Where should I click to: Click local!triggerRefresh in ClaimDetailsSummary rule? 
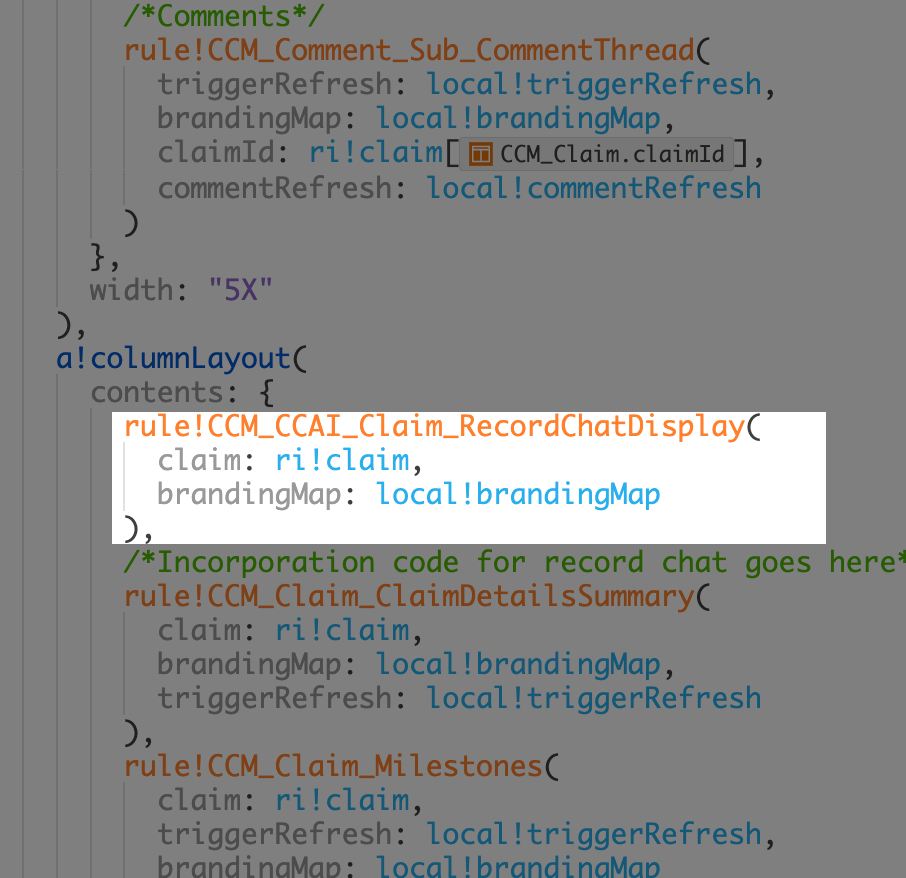pyautogui.click(x=594, y=698)
